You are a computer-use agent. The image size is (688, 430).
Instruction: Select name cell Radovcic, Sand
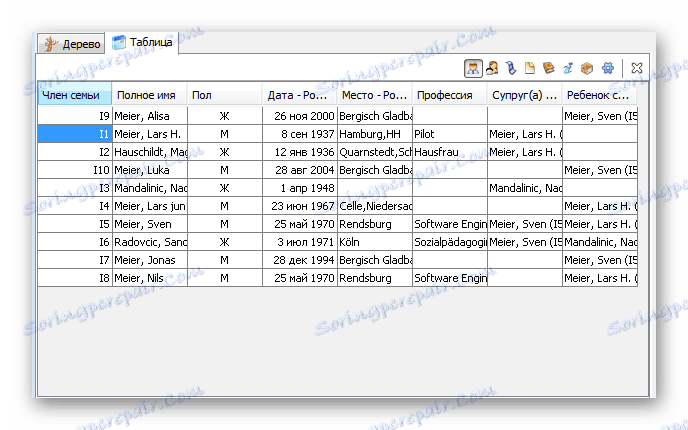click(x=150, y=242)
